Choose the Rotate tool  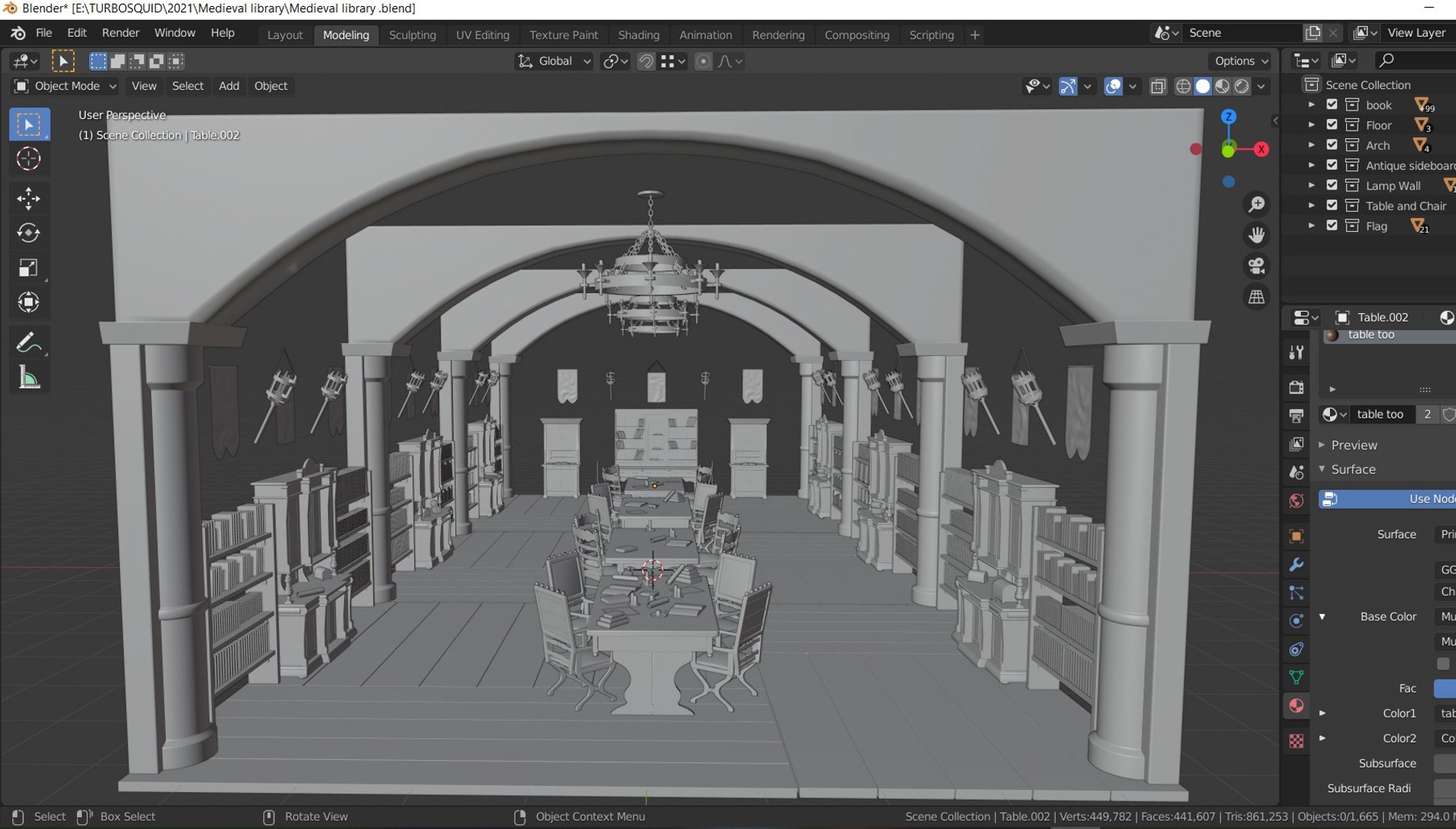[x=29, y=233]
